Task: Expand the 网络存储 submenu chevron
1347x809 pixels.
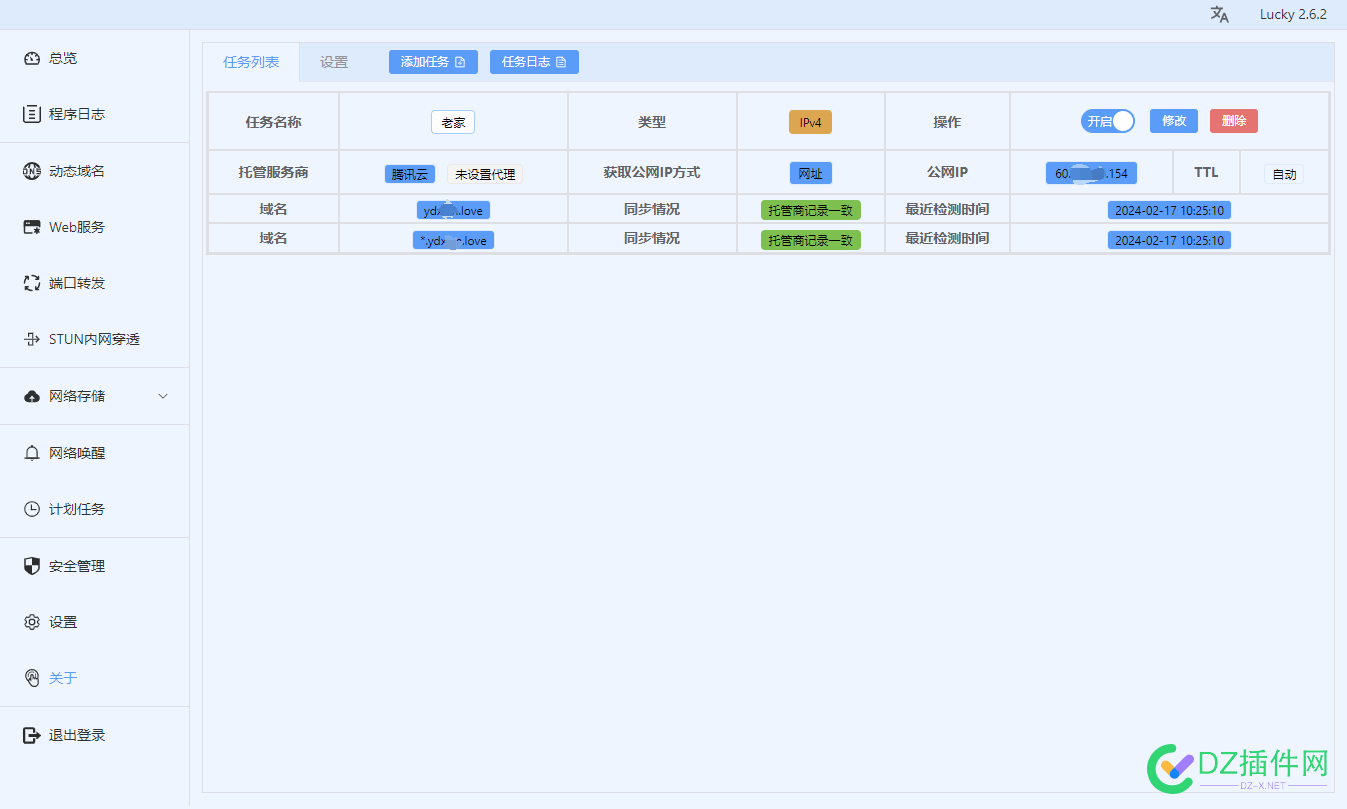Action: pyautogui.click(x=163, y=396)
